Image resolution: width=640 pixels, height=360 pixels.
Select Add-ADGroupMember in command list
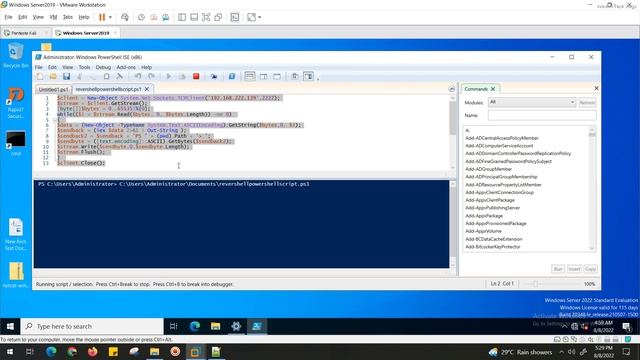(489, 169)
